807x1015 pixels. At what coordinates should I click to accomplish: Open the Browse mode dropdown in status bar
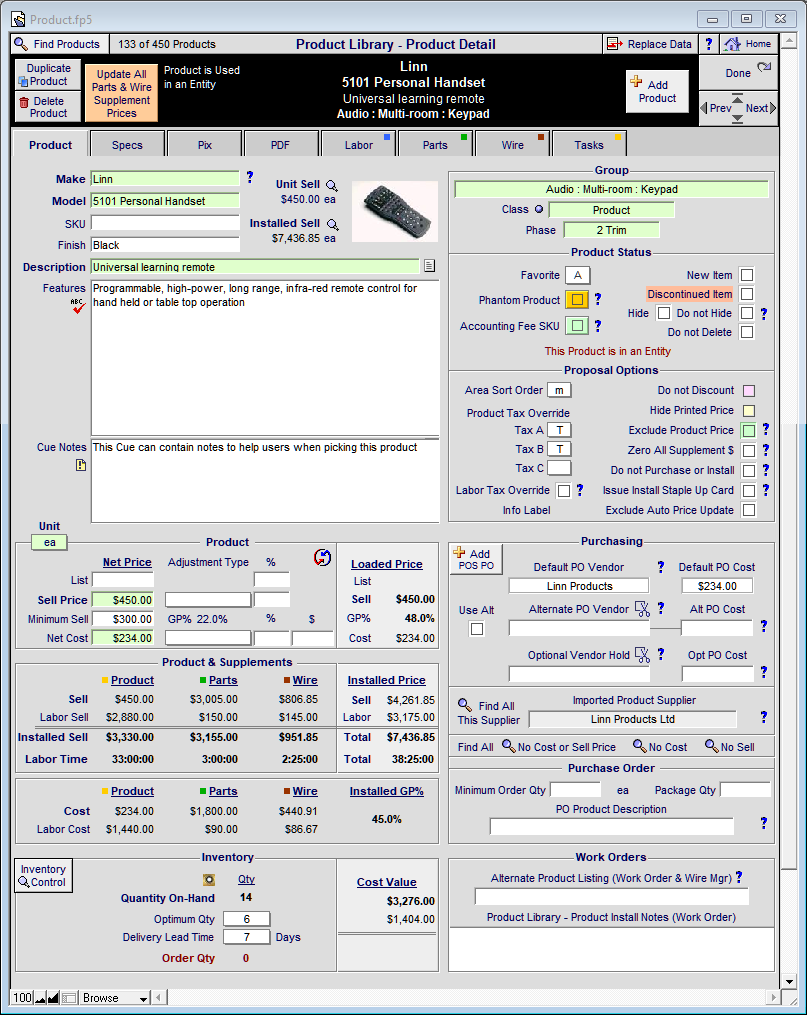click(x=115, y=998)
